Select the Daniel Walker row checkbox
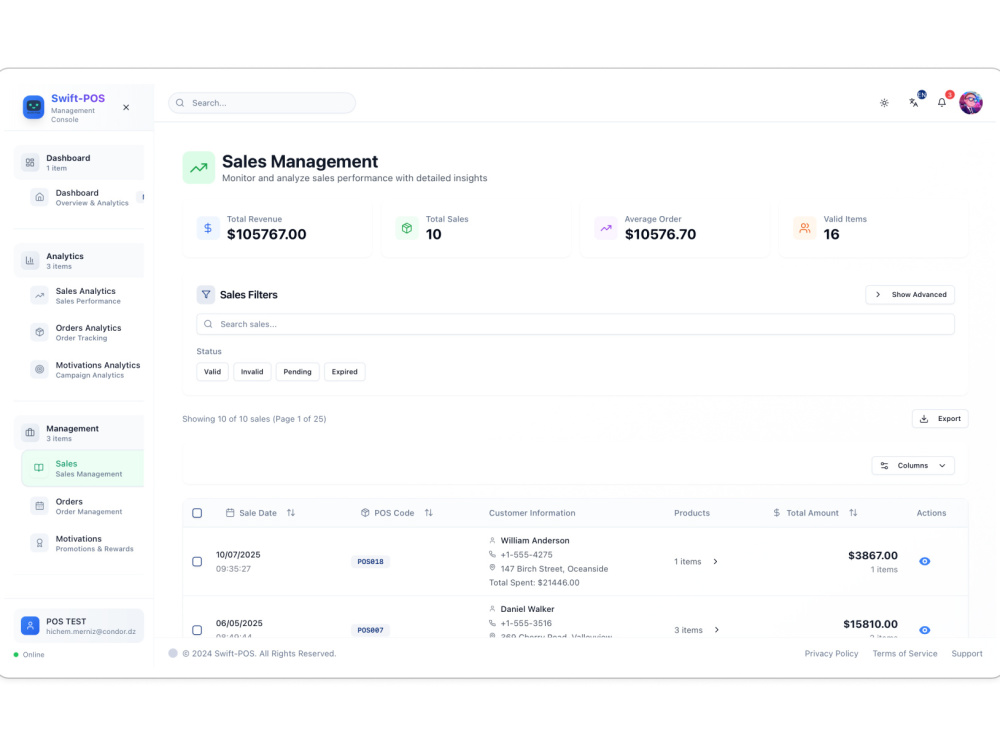1000x750 pixels. coord(197,630)
